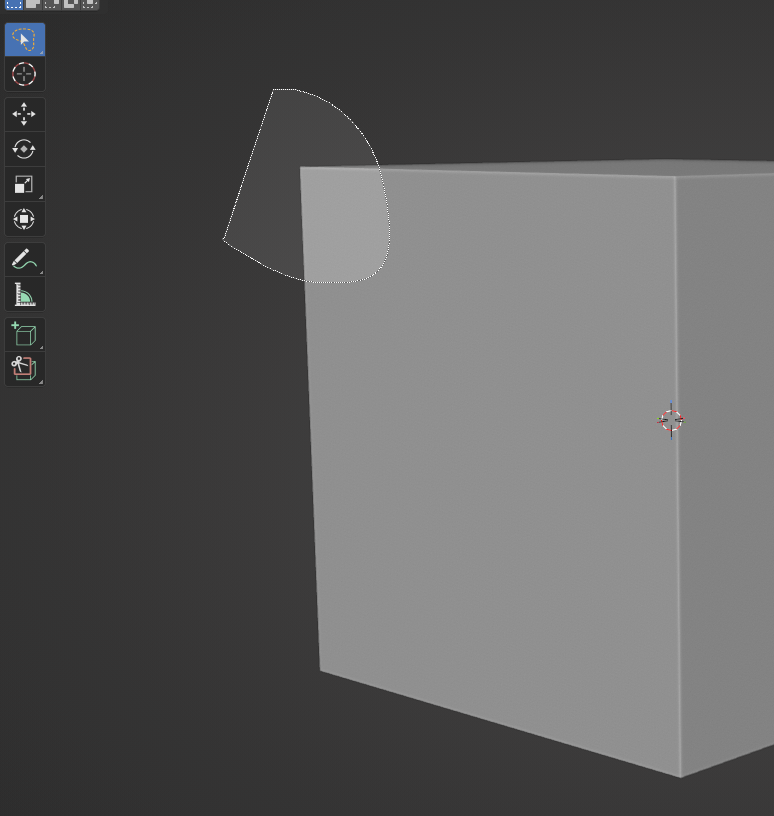This screenshot has width=774, height=816.
Task: Switch to Extend selection mode
Action: pyautogui.click(x=33, y=4)
